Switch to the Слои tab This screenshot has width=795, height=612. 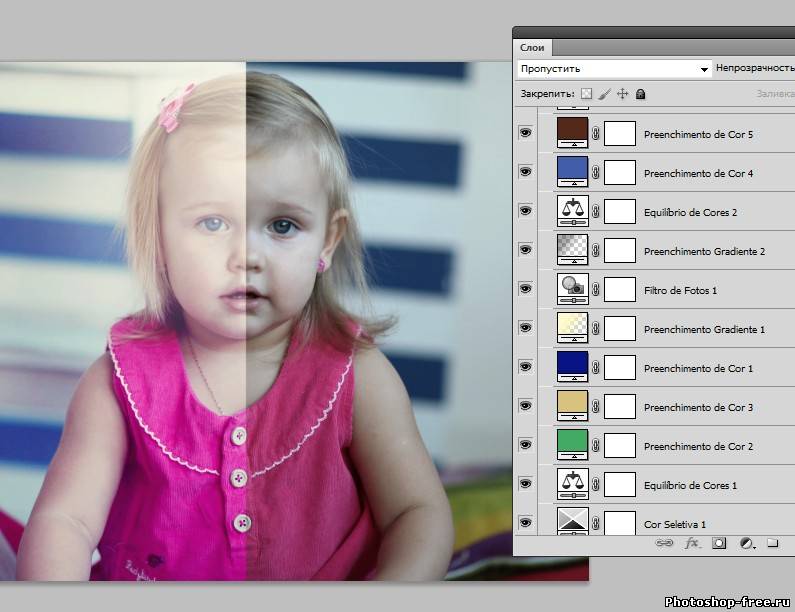(x=531, y=47)
